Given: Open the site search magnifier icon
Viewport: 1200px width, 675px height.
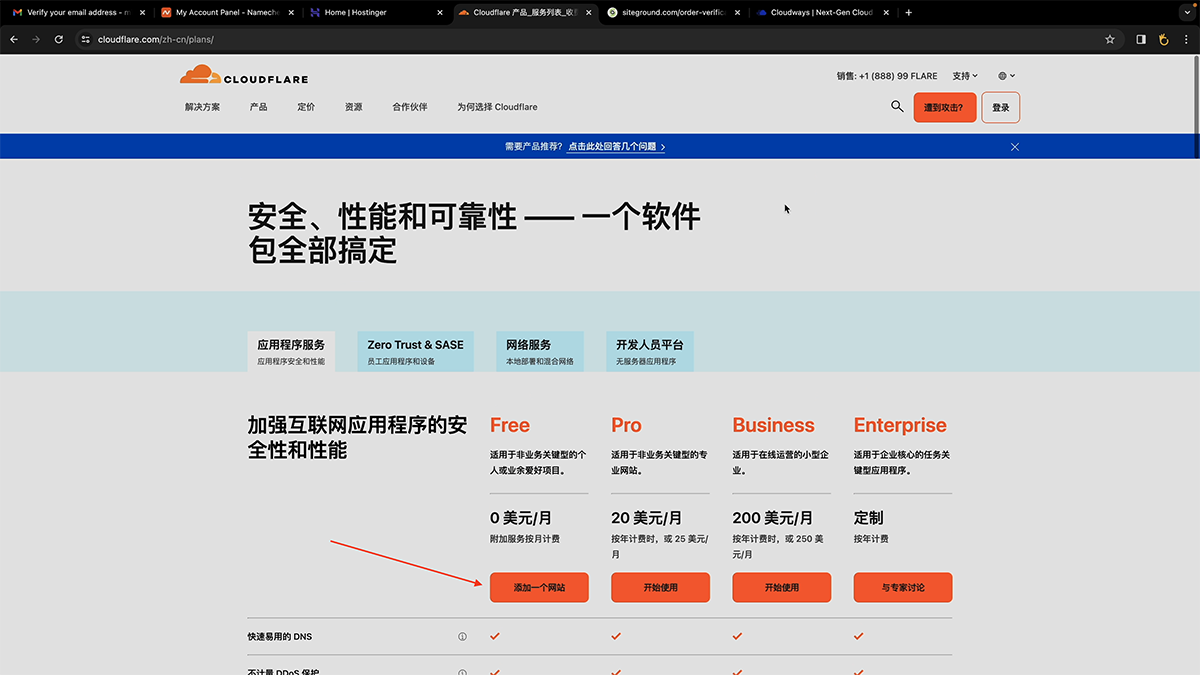Looking at the screenshot, I should pos(897,106).
